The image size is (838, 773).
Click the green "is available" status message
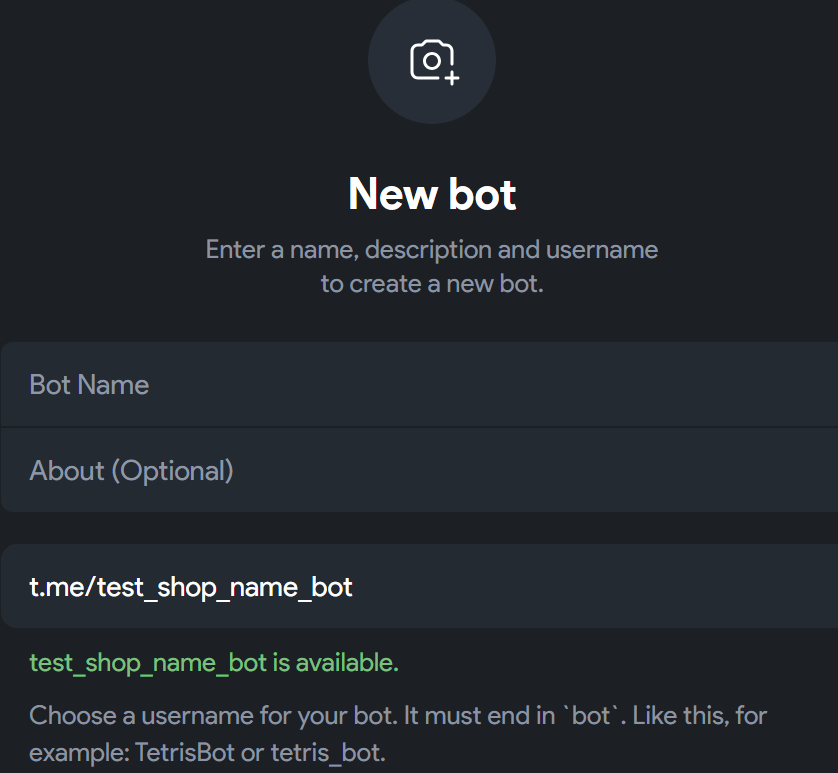335,663
